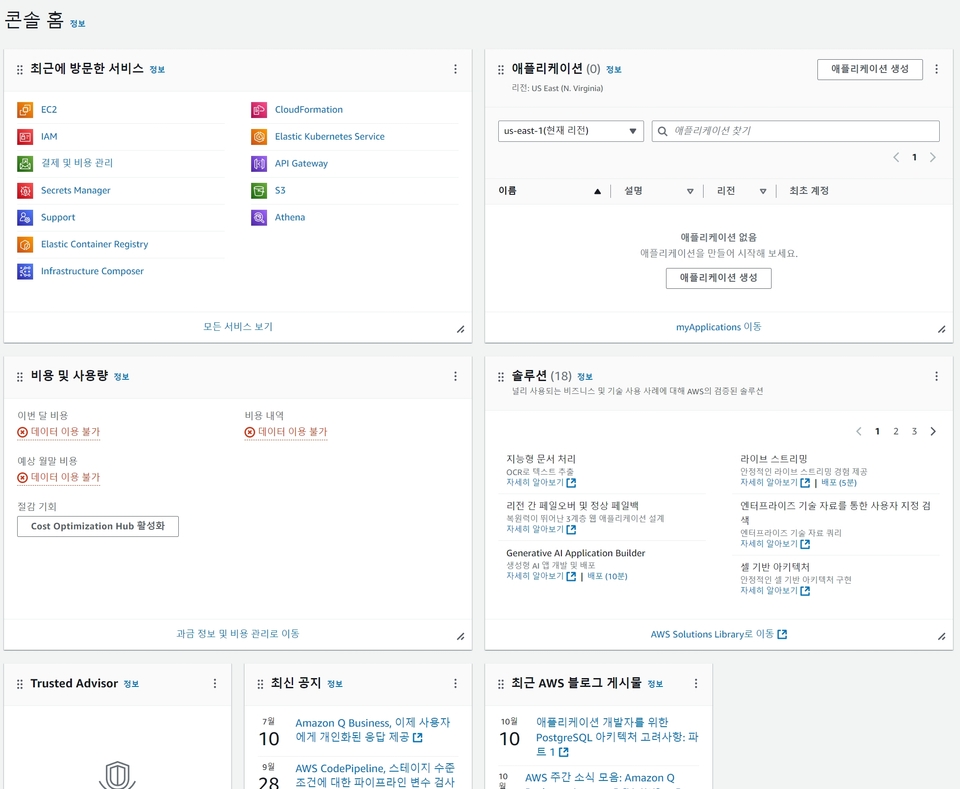Image resolution: width=960 pixels, height=789 pixels.
Task: Click Cost Optimization Hub 활성화 button
Action: click(98, 526)
